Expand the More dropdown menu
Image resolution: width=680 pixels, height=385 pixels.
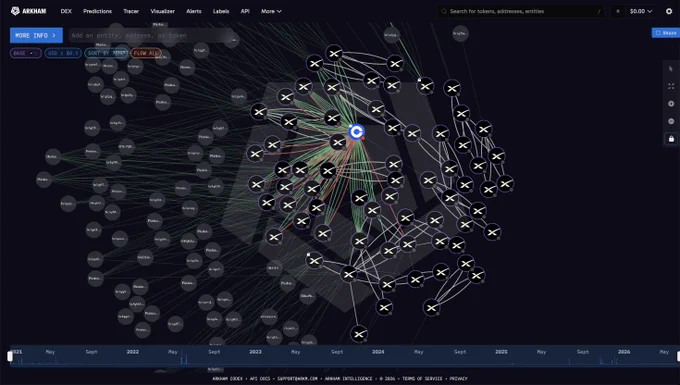point(271,11)
